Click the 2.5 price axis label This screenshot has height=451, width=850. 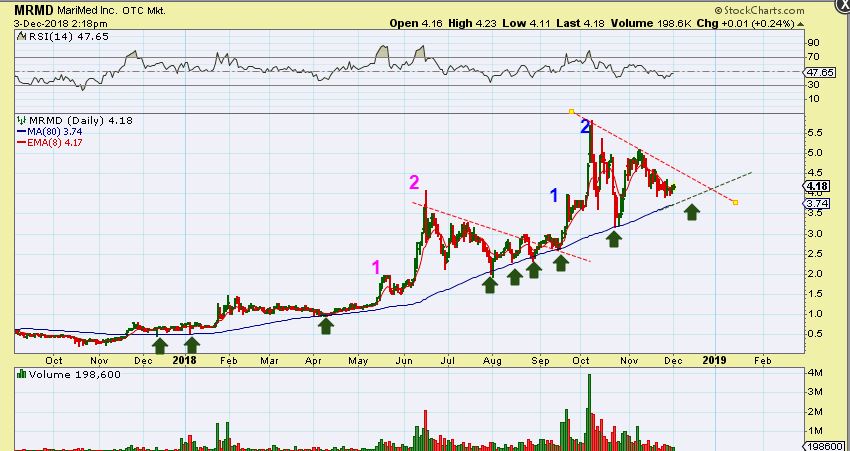coord(815,254)
